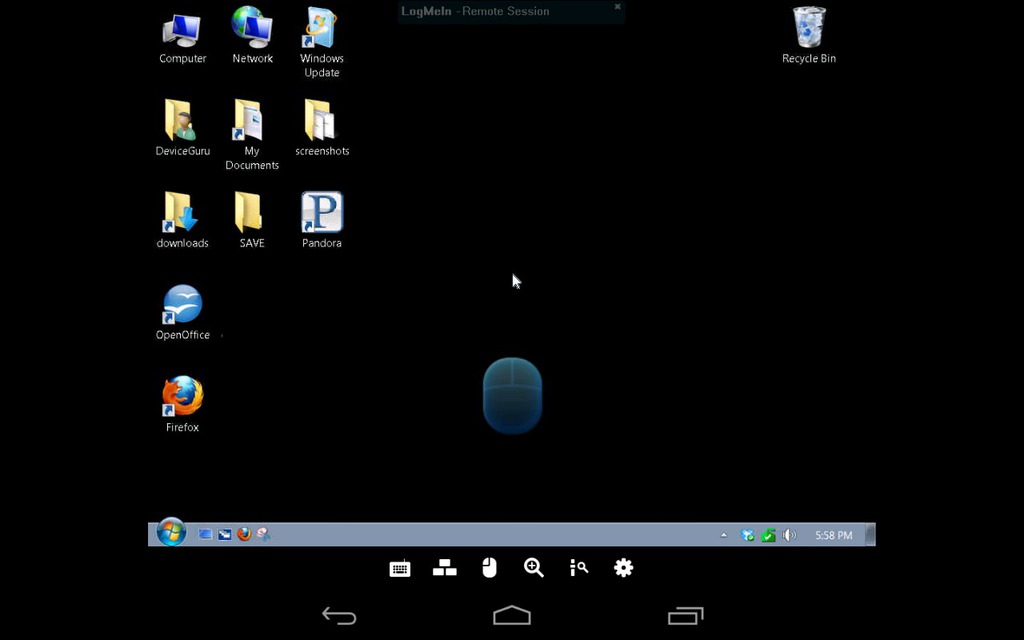Click the Pandora shortcut icon
1024x640 pixels.
[x=322, y=220]
